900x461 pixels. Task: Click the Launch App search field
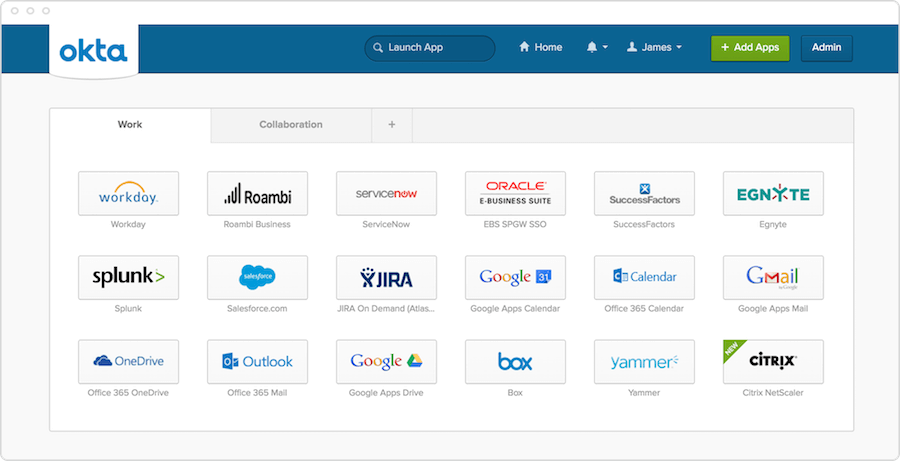point(430,47)
